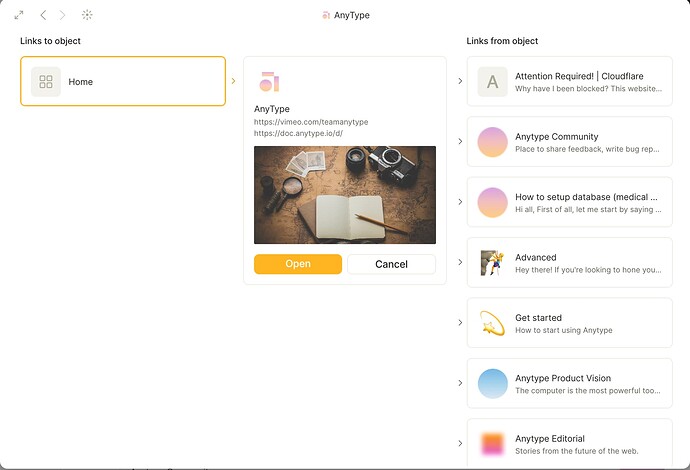Click the doc.anytype.io/d/ link

click(298, 133)
